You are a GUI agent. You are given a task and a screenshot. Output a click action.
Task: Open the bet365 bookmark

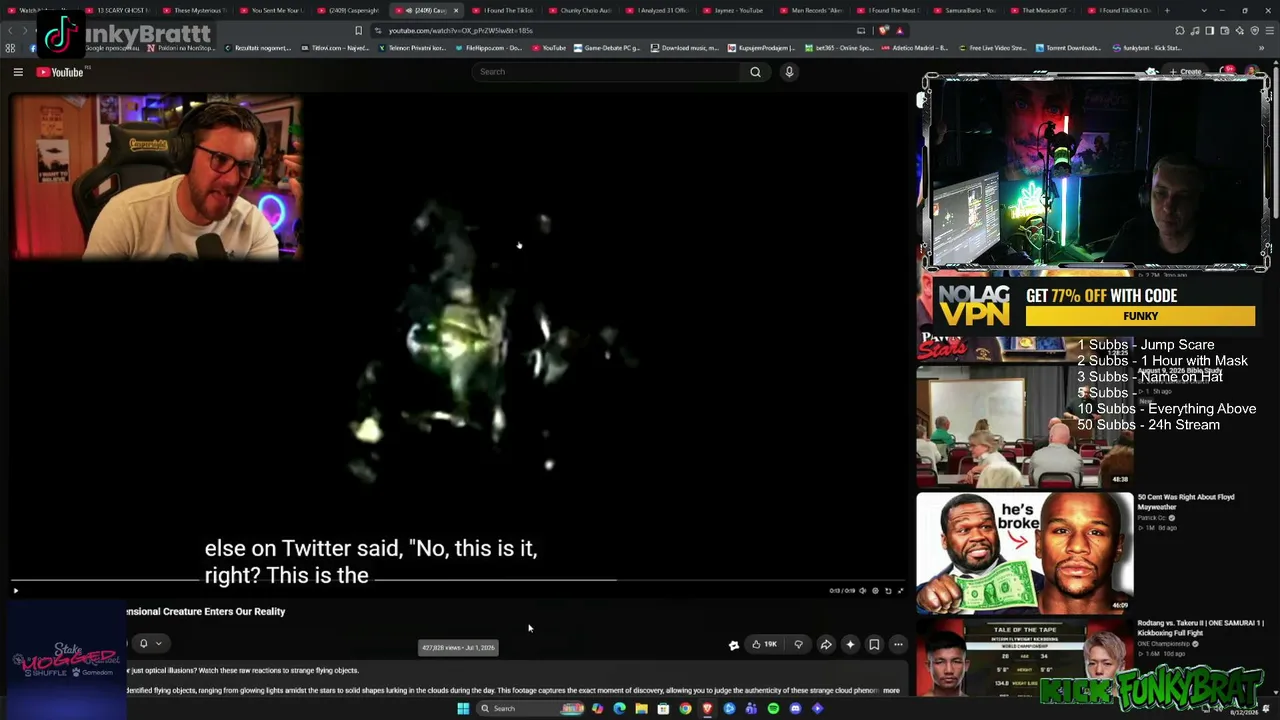coord(840,48)
